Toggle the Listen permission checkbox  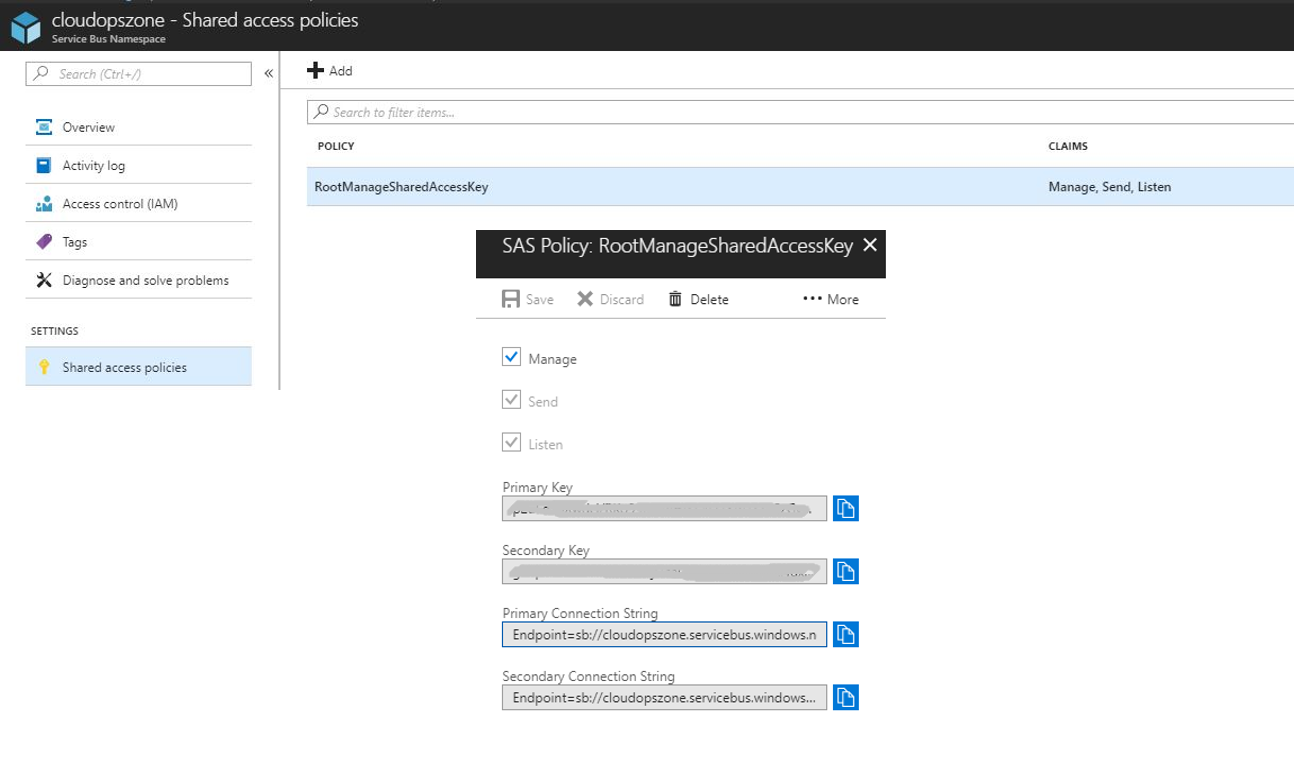(512, 443)
